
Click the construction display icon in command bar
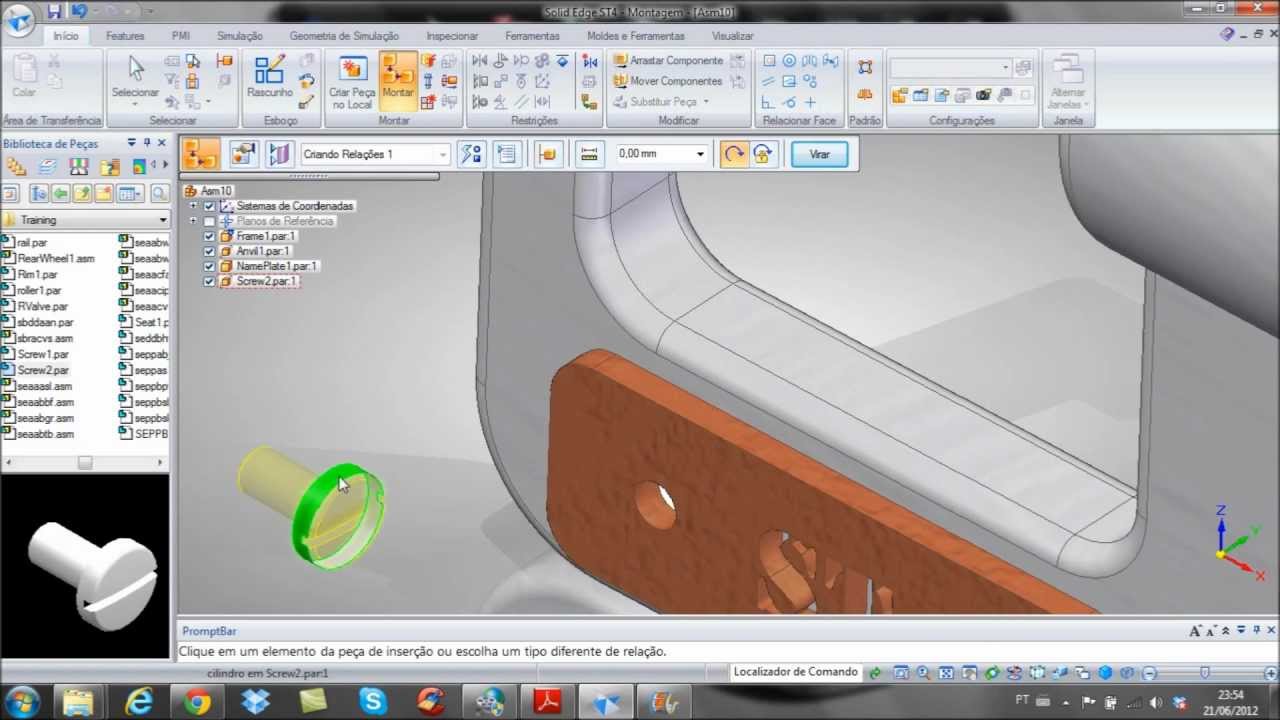tap(280, 154)
